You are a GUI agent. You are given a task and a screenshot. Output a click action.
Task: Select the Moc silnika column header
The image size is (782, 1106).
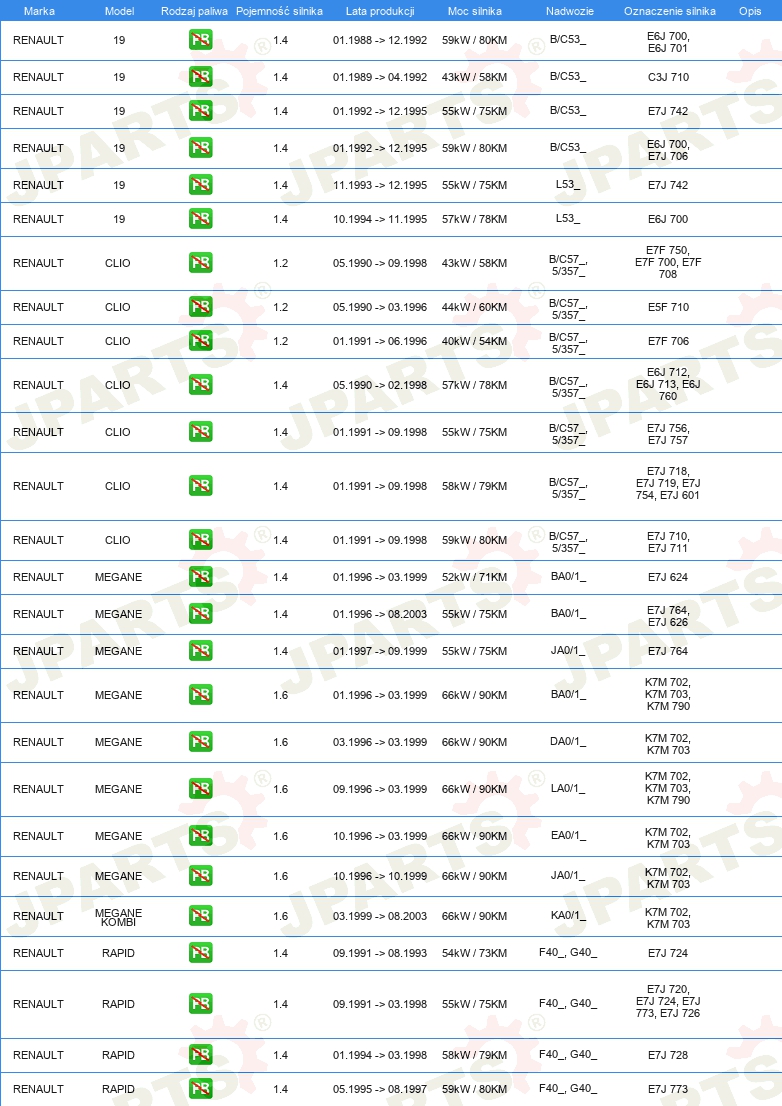coord(475,11)
